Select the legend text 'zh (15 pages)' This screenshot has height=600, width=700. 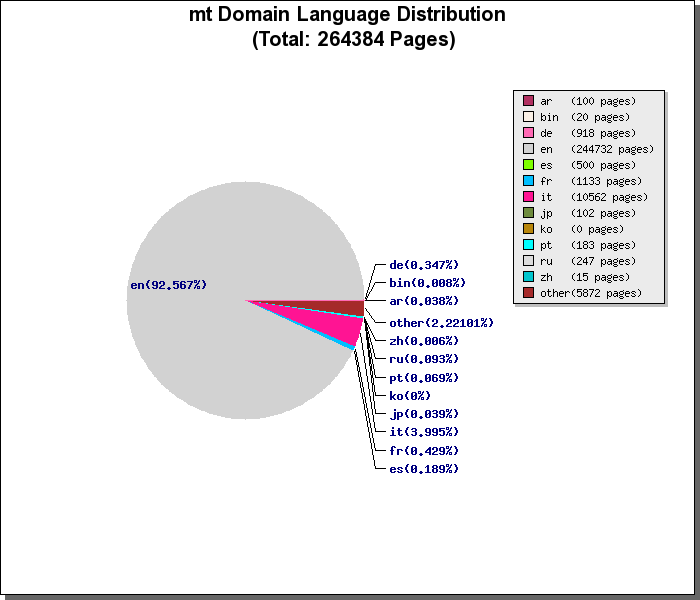coord(585,277)
